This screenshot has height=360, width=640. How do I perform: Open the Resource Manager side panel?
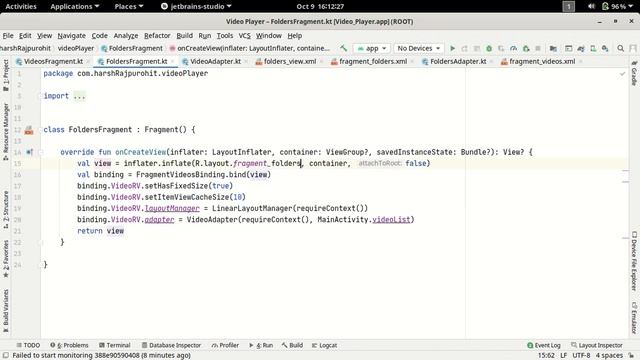[x=6, y=131]
